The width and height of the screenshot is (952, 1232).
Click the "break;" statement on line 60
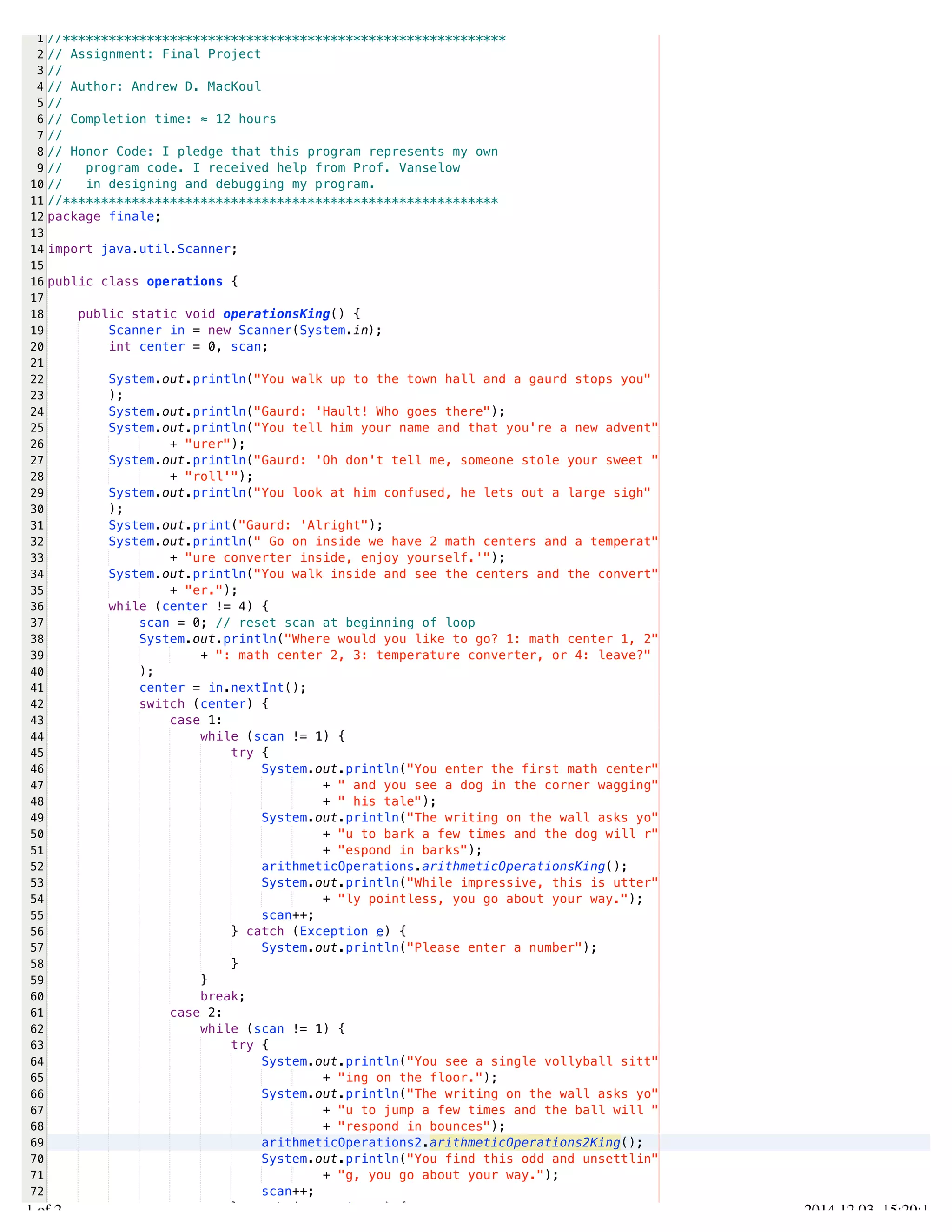[x=222, y=997]
